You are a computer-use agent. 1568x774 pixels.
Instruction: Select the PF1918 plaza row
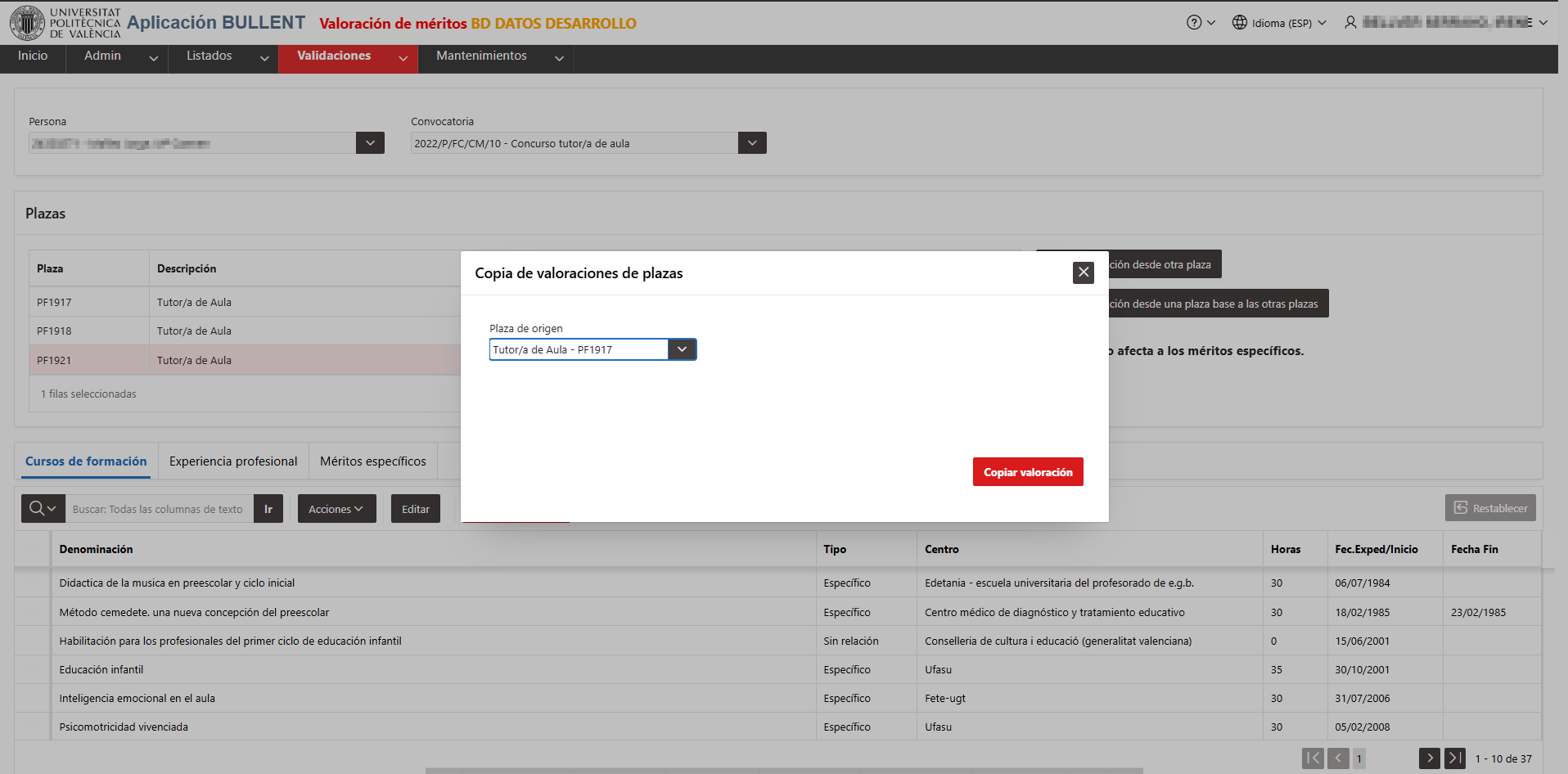(x=246, y=331)
